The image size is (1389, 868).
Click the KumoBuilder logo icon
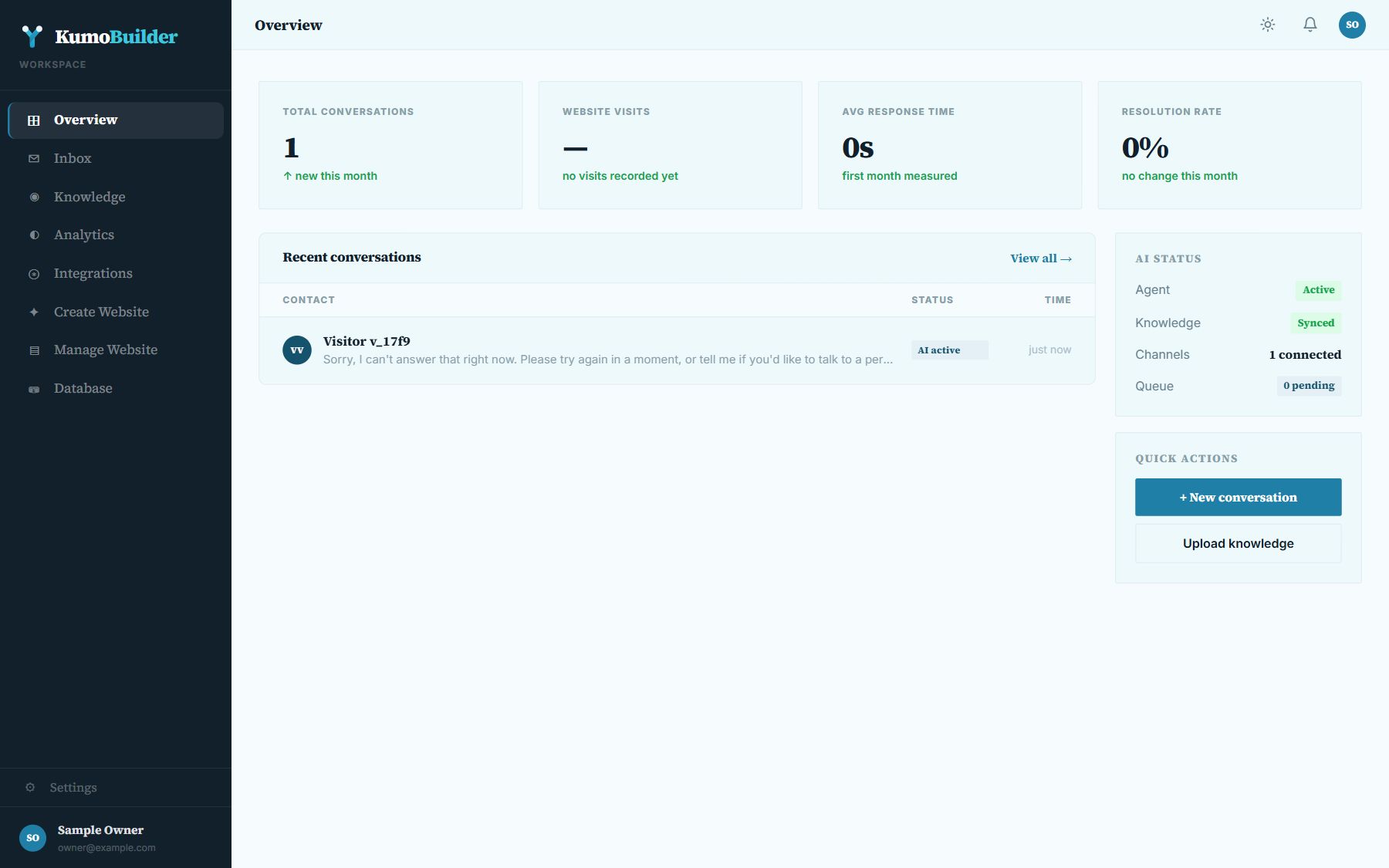(32, 36)
